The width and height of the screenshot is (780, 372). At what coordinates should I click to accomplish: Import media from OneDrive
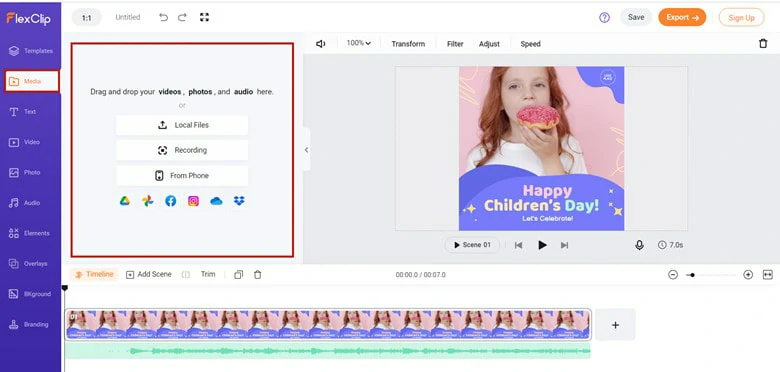[216, 201]
